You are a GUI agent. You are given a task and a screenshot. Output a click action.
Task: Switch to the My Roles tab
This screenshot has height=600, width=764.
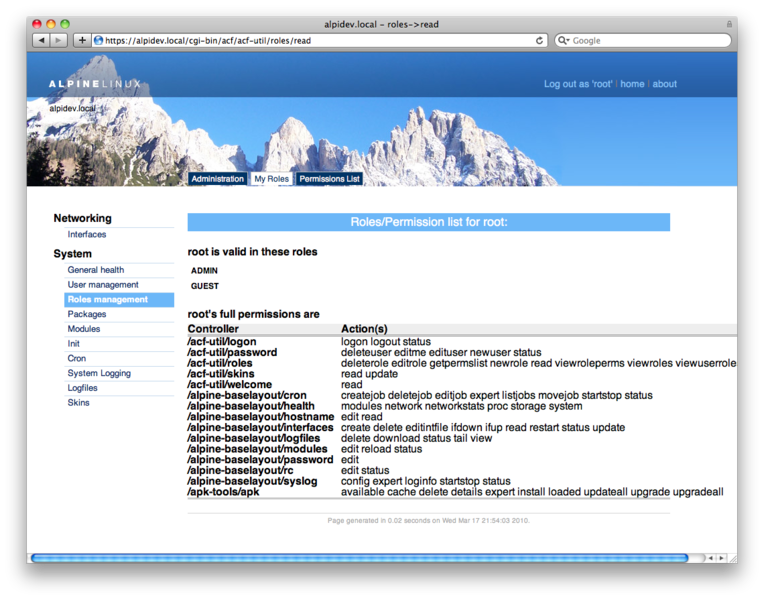pyautogui.click(x=271, y=179)
